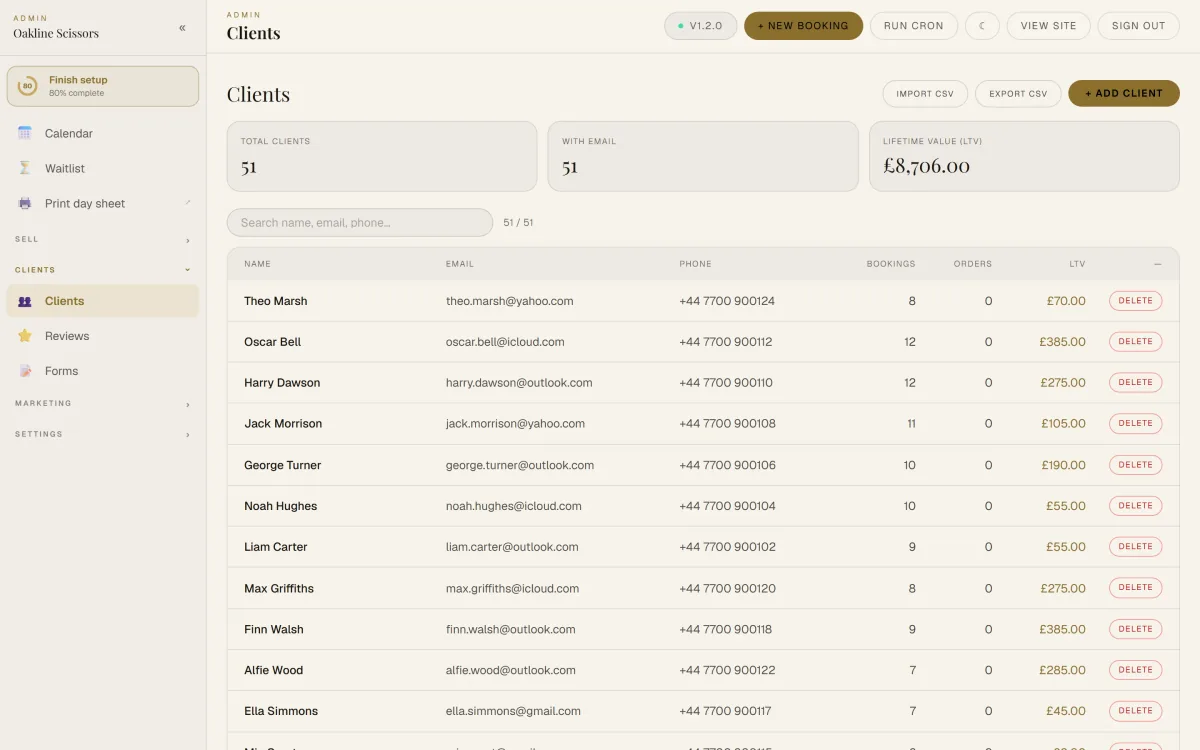Delete client Alfie Wood
This screenshot has width=1200, height=750.
click(1136, 670)
